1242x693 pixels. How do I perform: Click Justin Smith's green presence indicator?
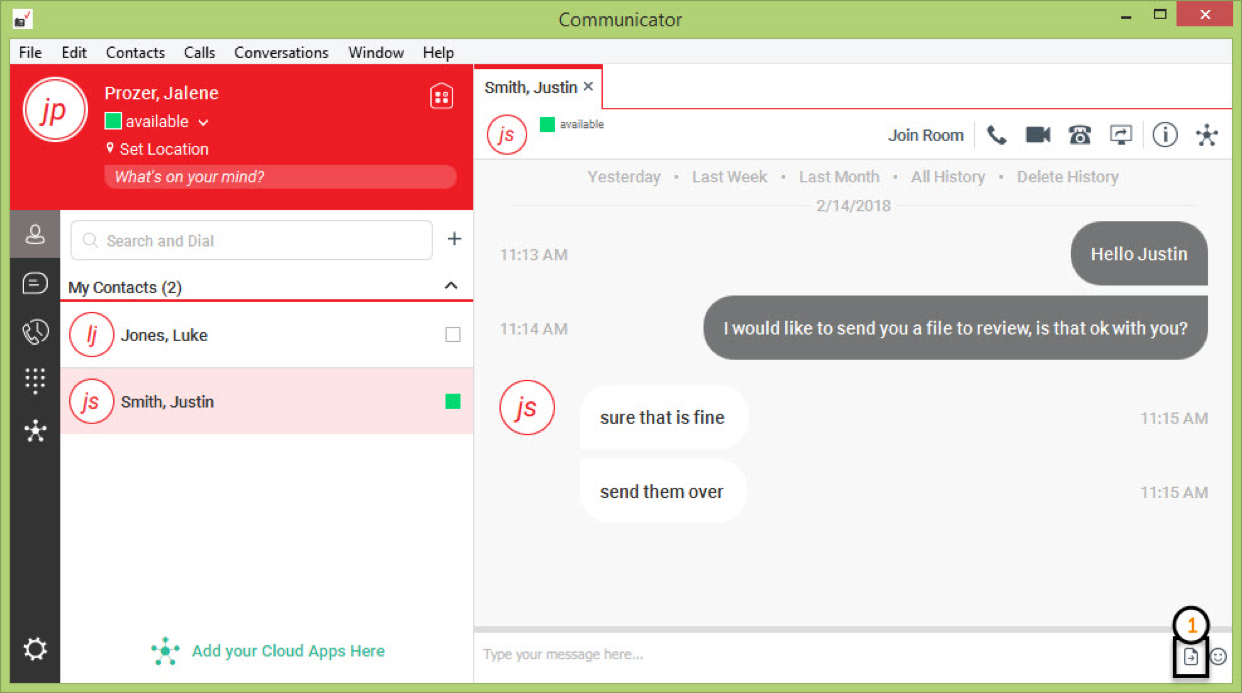pos(453,401)
